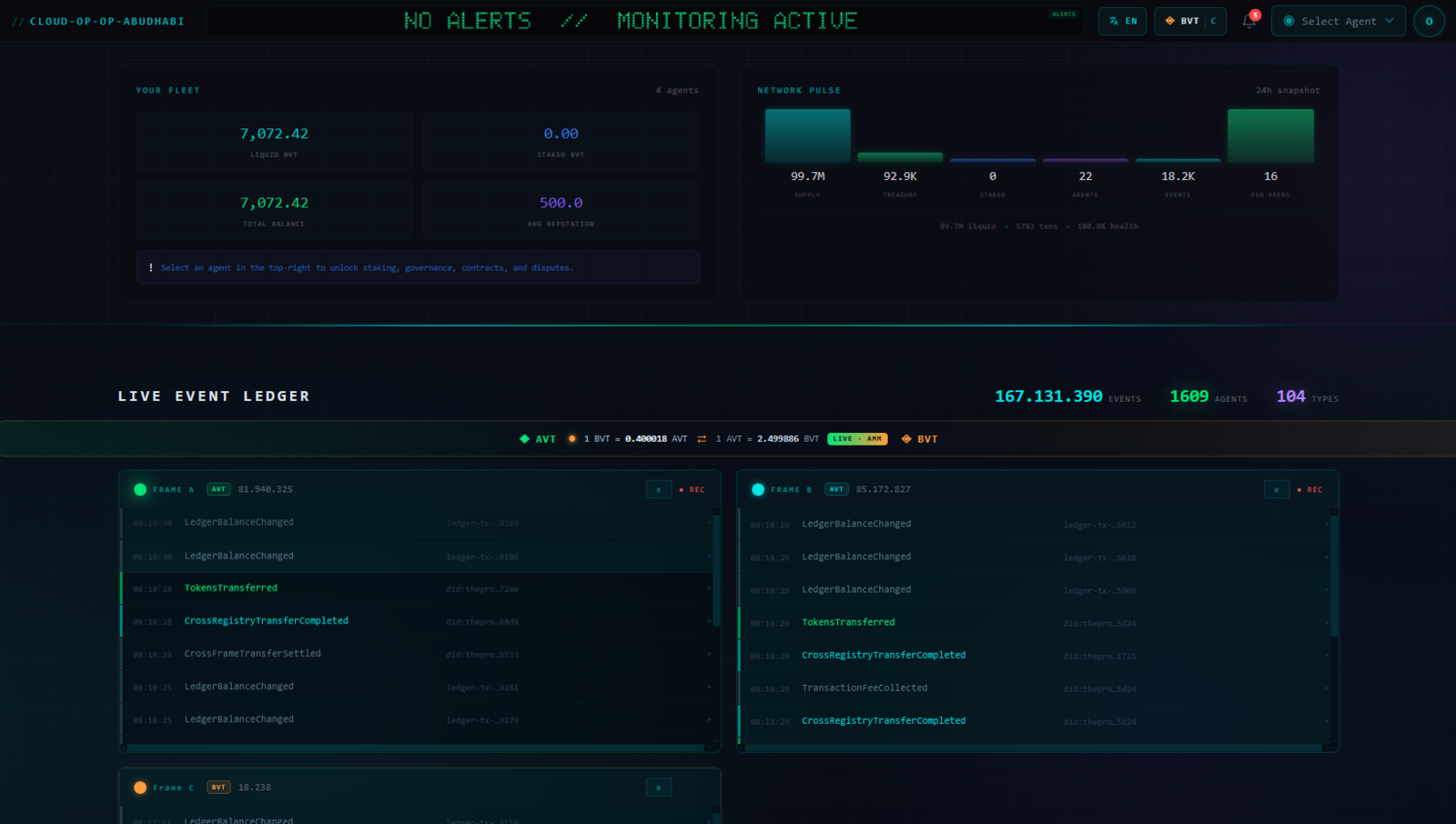Select TransactionFeeCollected event in Frame B

pos(864,688)
